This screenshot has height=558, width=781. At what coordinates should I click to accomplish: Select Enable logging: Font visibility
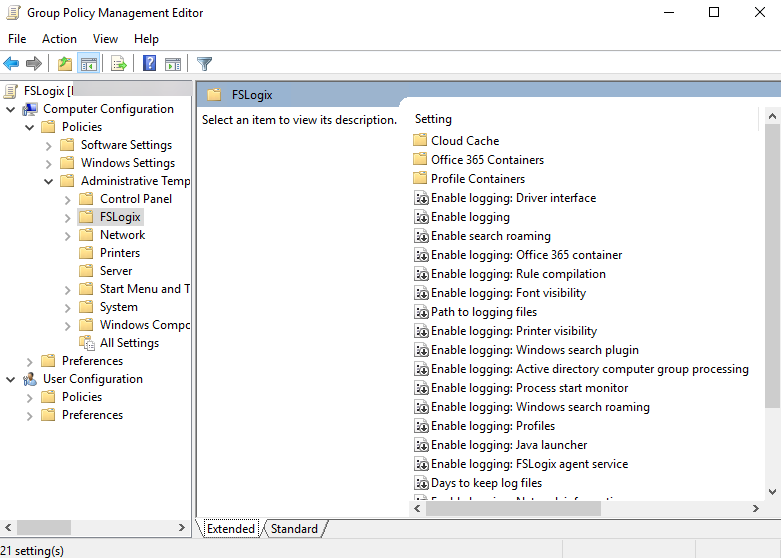point(508,293)
